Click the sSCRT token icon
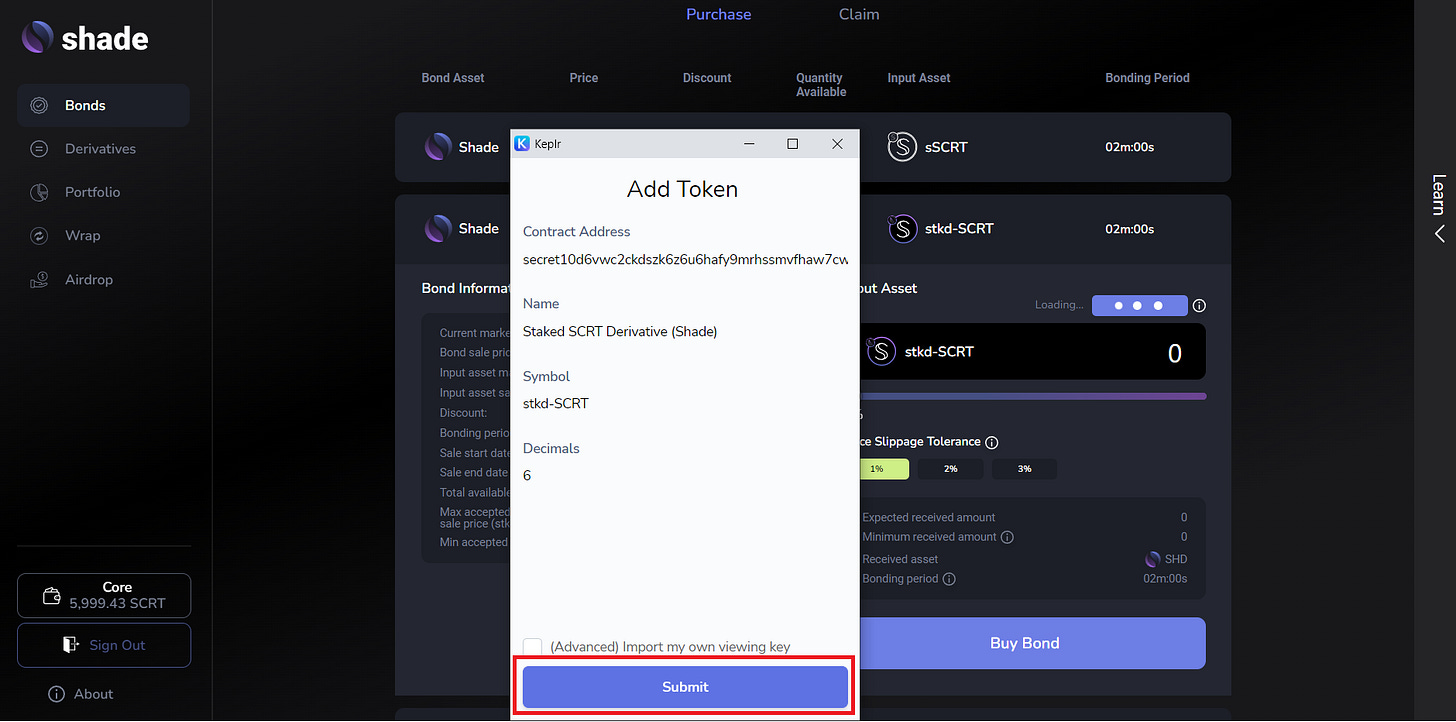This screenshot has height=722, width=1456. coord(902,147)
